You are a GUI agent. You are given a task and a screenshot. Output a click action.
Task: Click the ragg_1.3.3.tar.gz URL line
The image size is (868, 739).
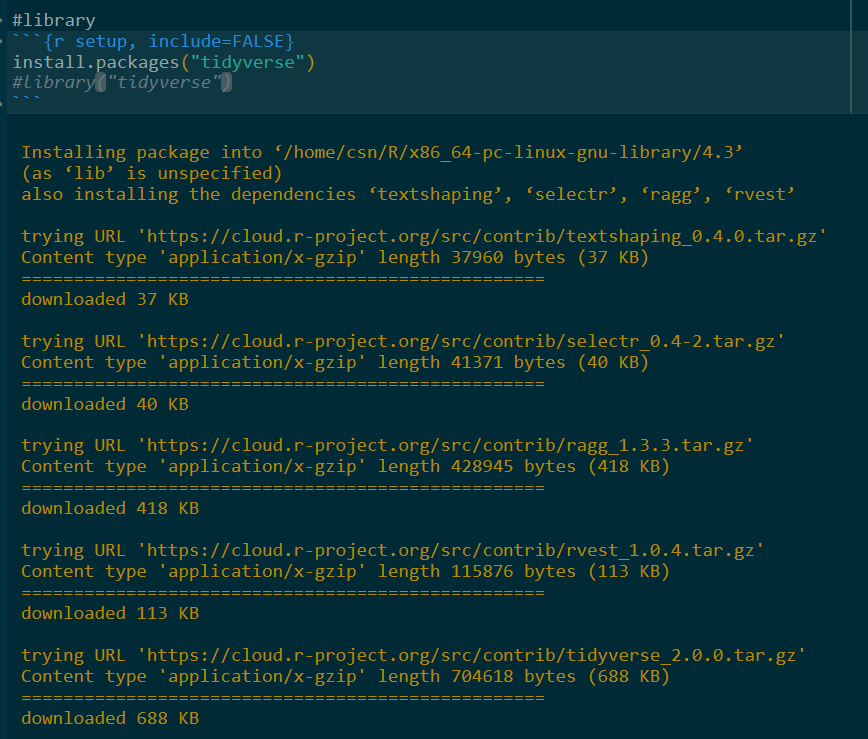click(388, 446)
